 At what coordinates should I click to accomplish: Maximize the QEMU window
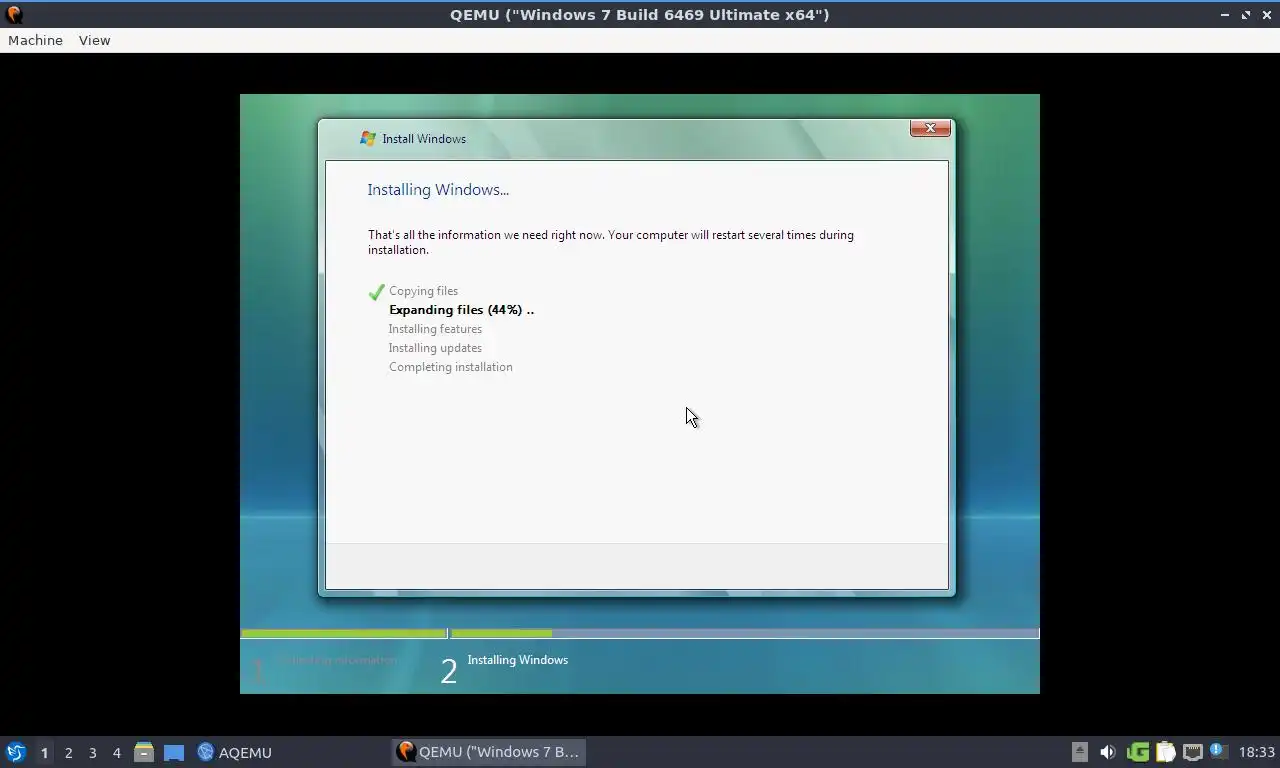1246,15
